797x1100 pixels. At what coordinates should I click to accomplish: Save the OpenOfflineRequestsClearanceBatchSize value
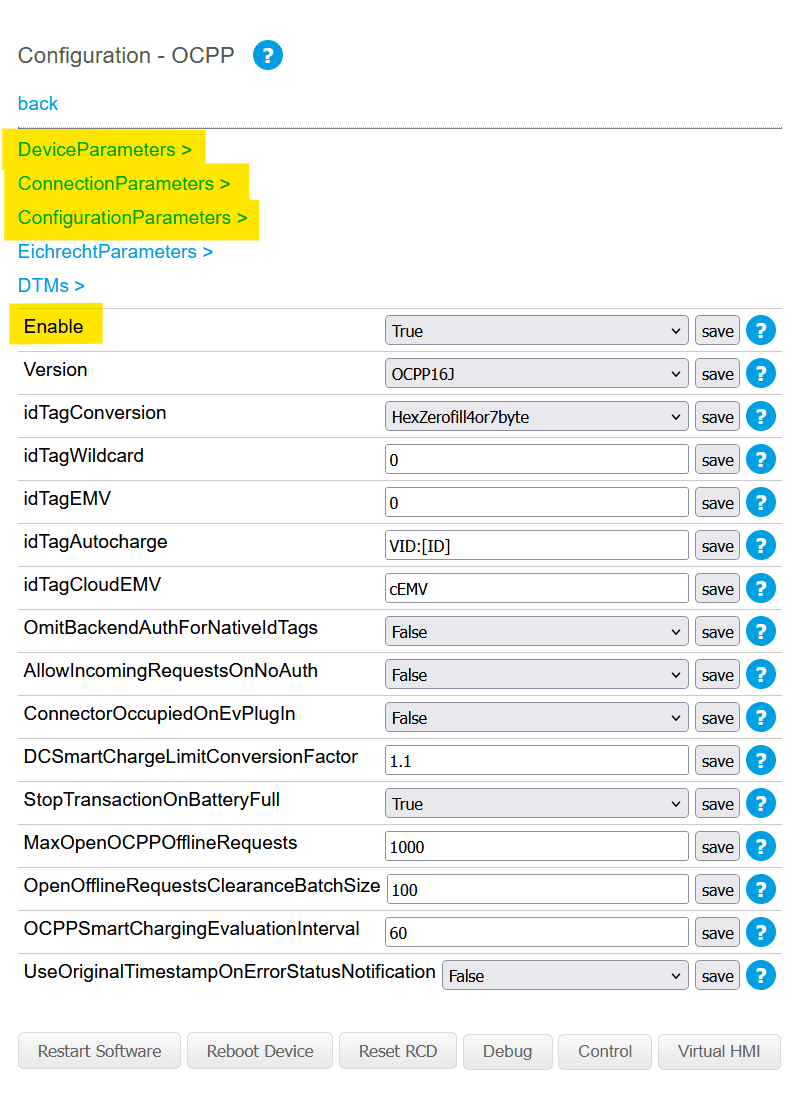coord(717,890)
